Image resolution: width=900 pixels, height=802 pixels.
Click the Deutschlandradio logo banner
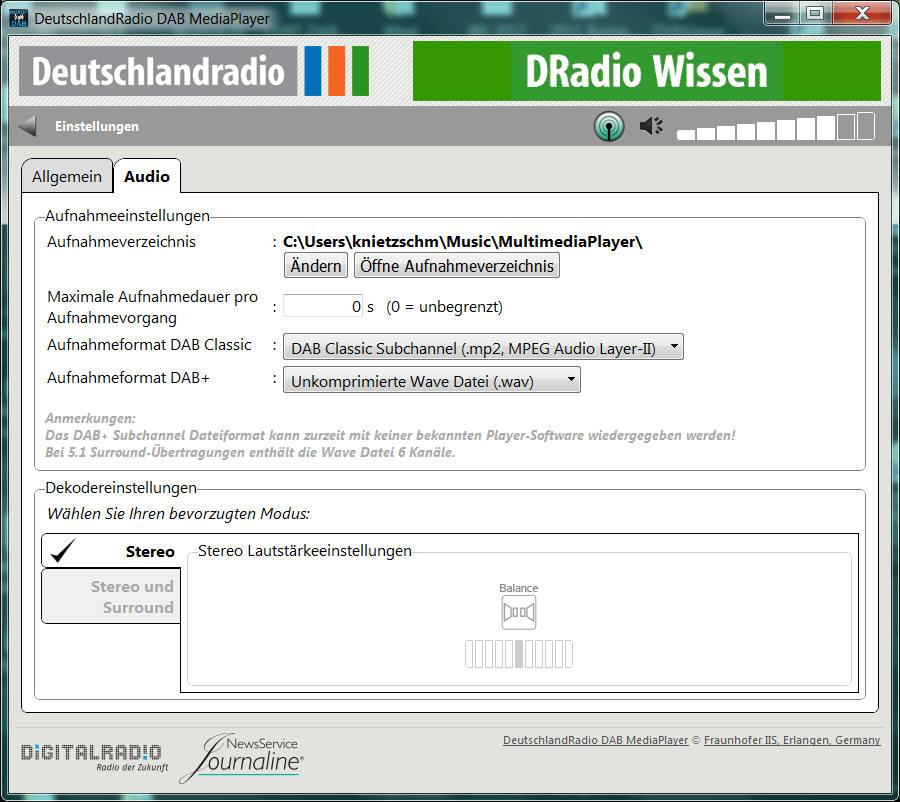(x=194, y=71)
